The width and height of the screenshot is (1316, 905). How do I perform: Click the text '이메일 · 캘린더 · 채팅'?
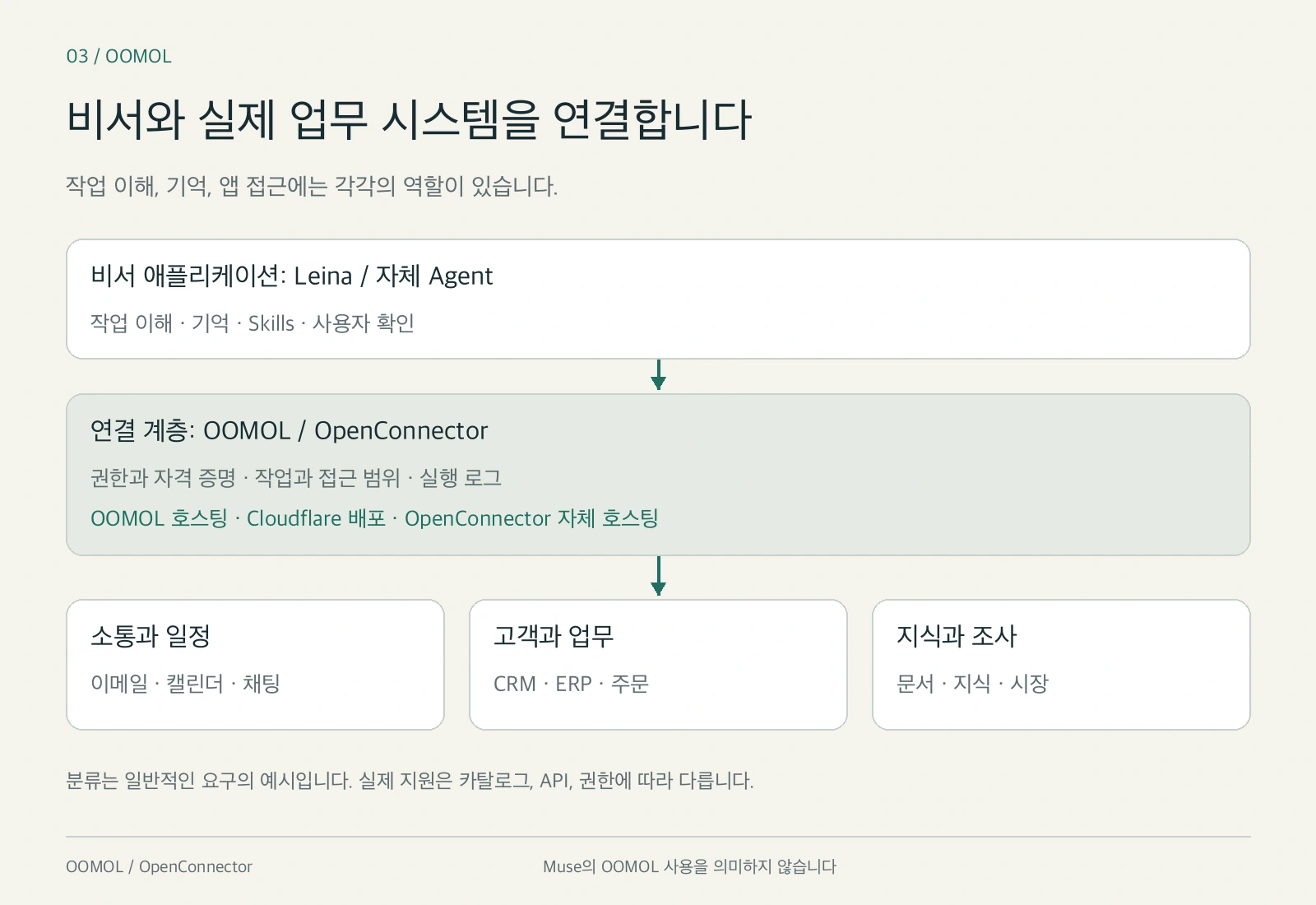point(186,684)
